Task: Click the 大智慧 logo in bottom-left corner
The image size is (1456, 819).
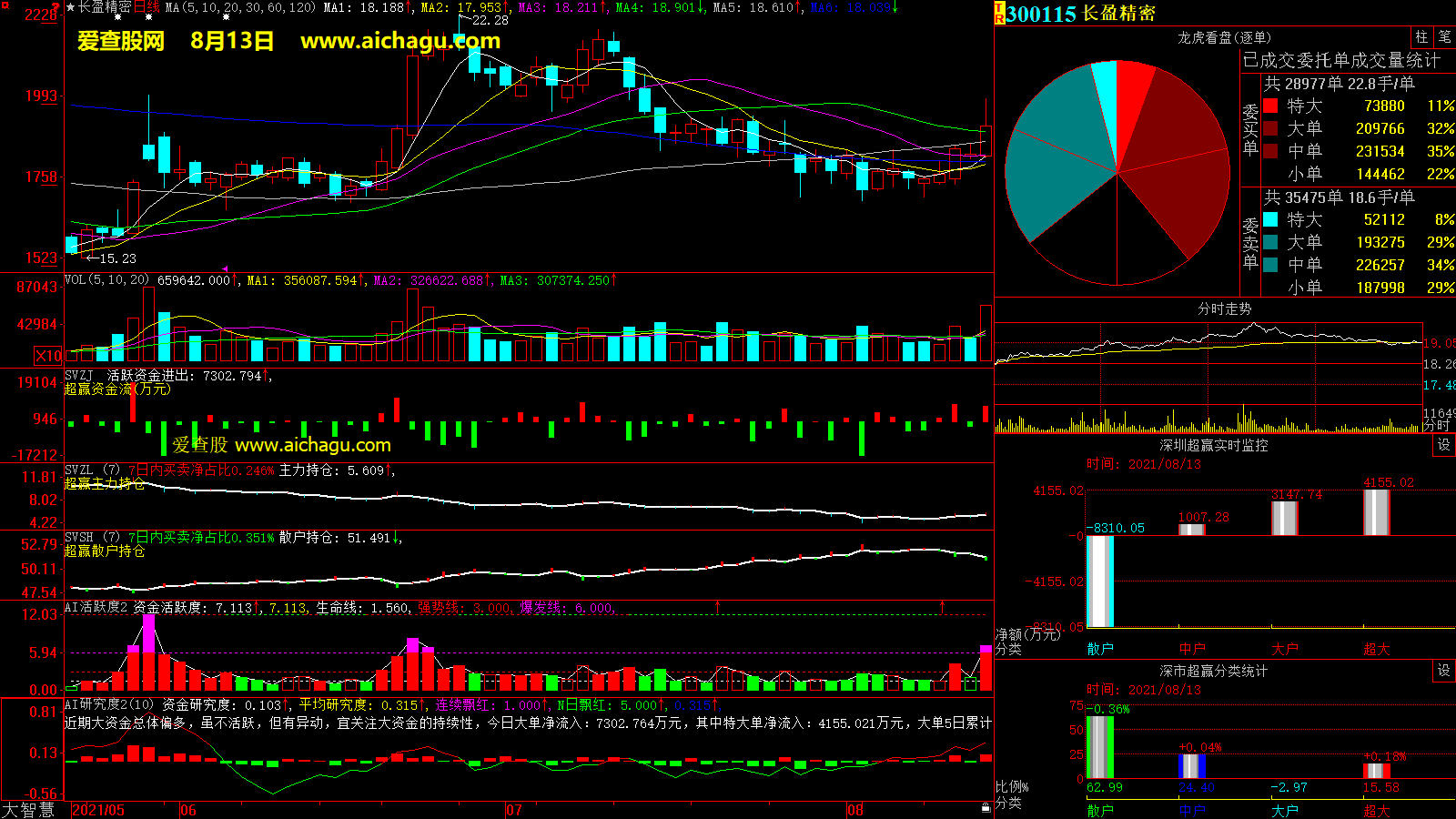Action: tap(29, 809)
